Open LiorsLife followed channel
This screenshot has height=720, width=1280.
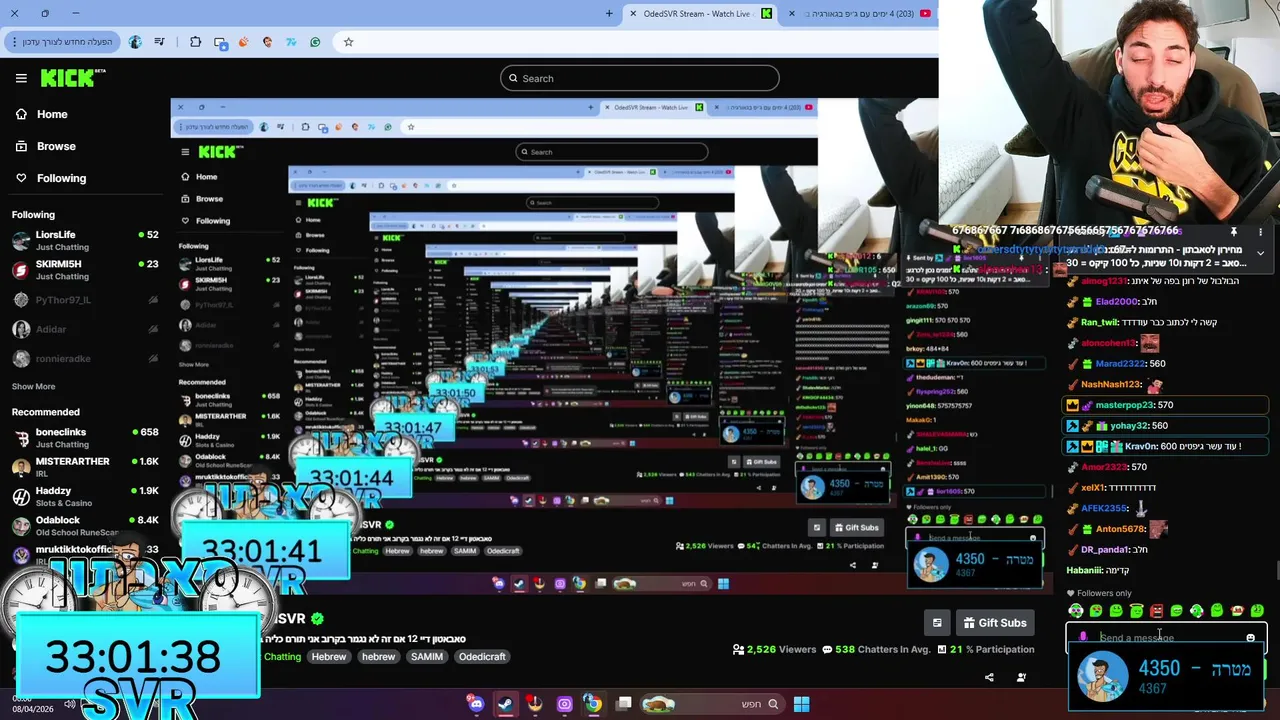coord(85,240)
